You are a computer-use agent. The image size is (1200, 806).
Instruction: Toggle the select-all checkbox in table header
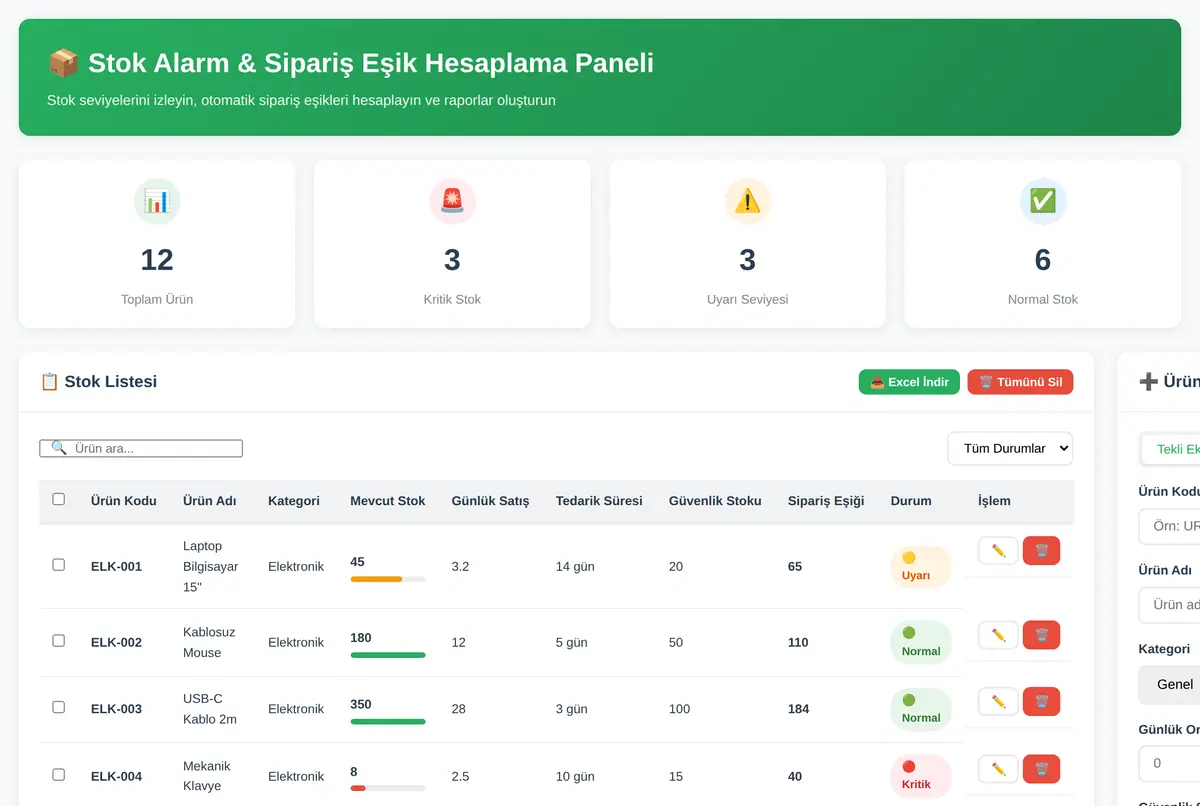58,499
